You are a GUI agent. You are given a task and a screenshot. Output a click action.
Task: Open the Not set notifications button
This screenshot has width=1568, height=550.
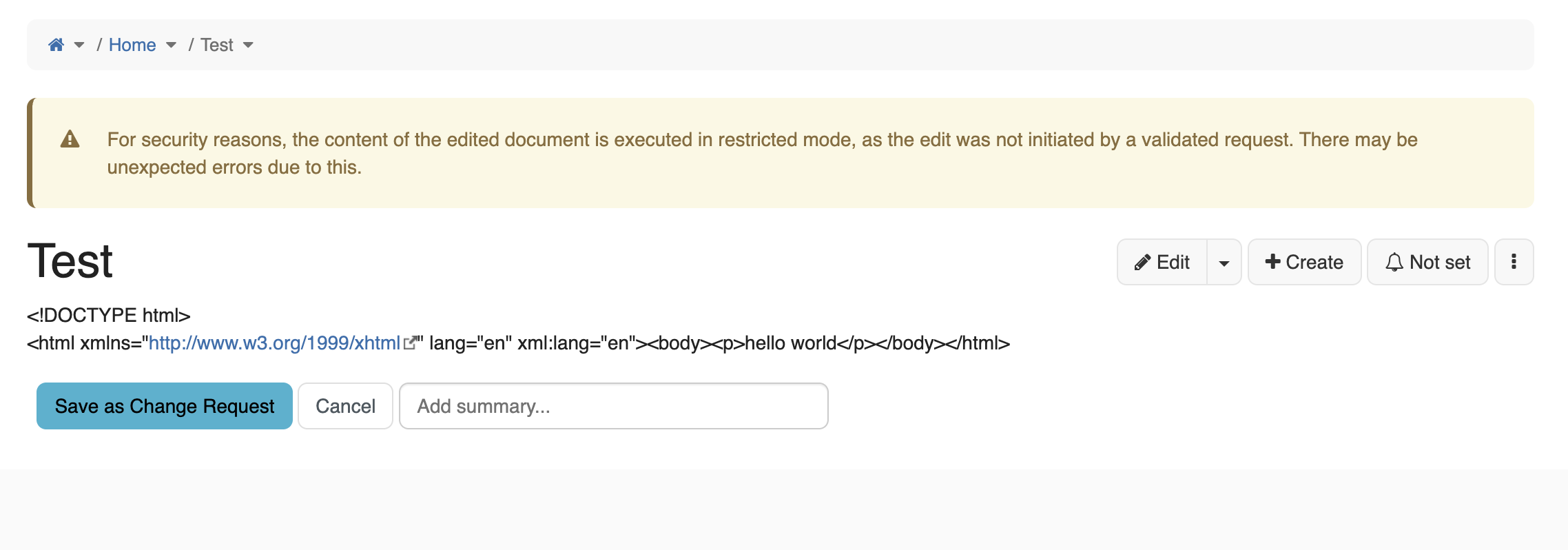[x=1427, y=262]
